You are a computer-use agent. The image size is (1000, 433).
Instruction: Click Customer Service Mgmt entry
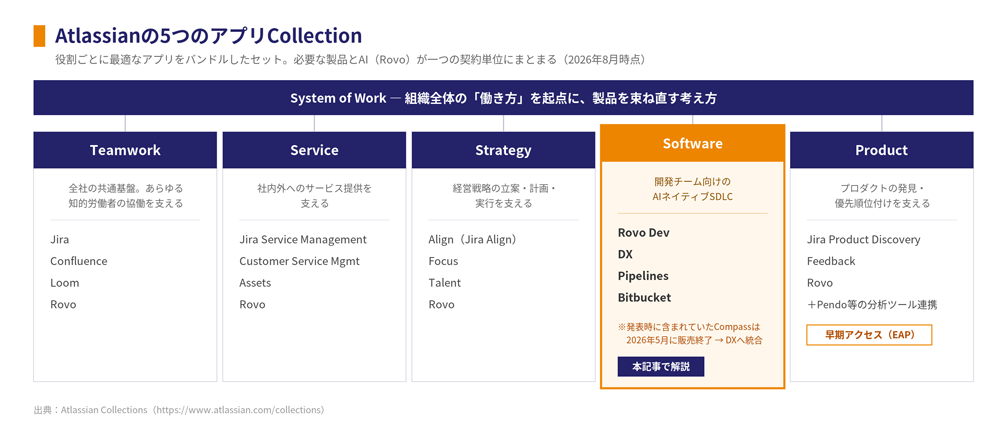click(300, 261)
